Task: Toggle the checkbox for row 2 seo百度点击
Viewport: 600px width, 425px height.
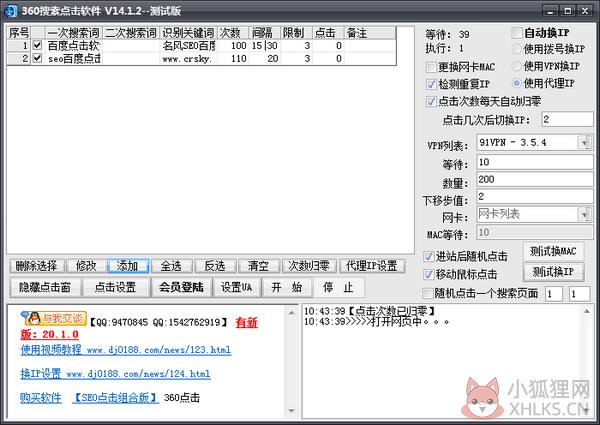Action: pos(37,58)
